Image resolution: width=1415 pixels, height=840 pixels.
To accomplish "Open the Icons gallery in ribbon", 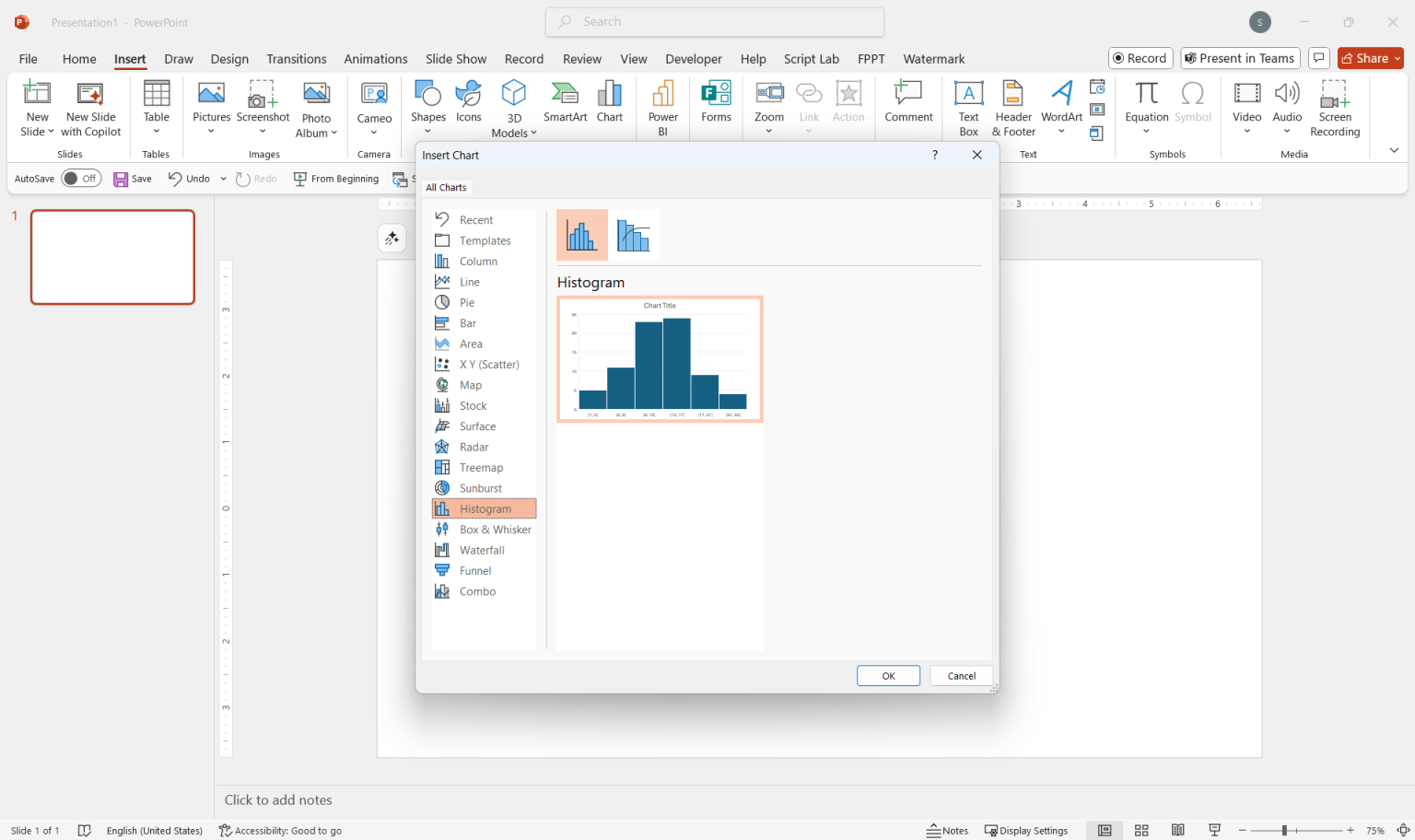I will pyautogui.click(x=468, y=101).
